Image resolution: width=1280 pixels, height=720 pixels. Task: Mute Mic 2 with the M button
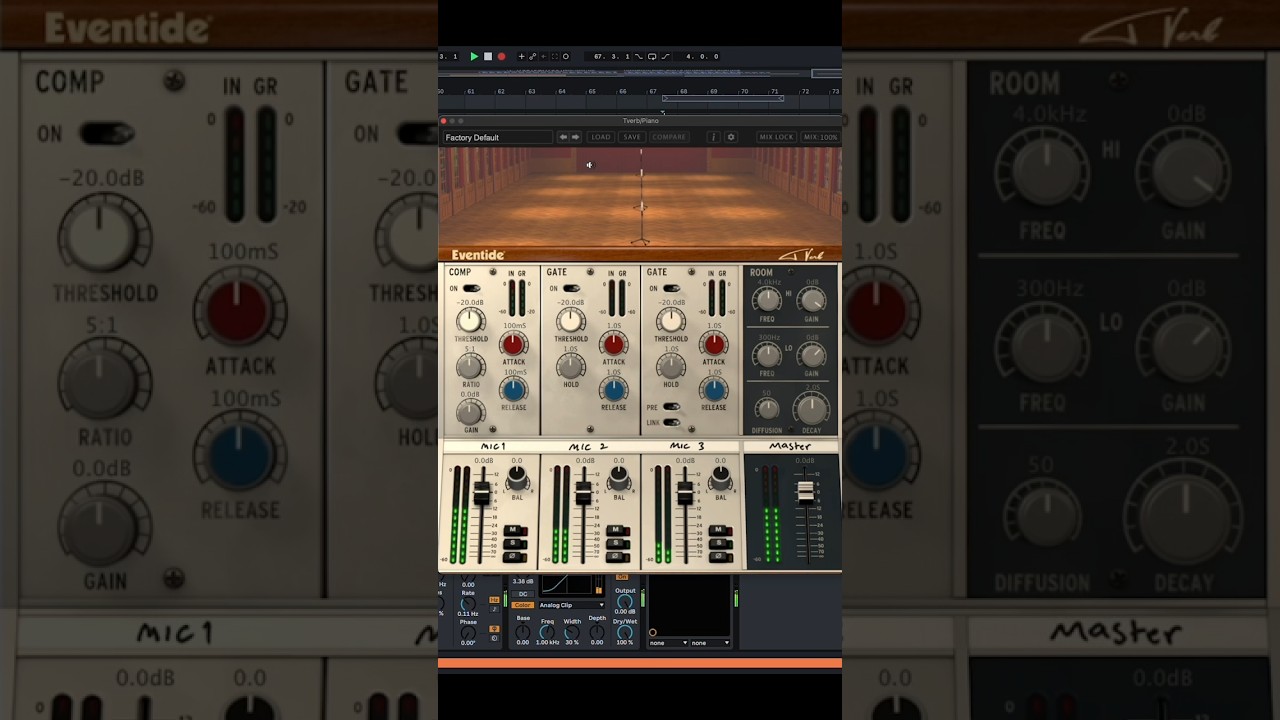(617, 530)
